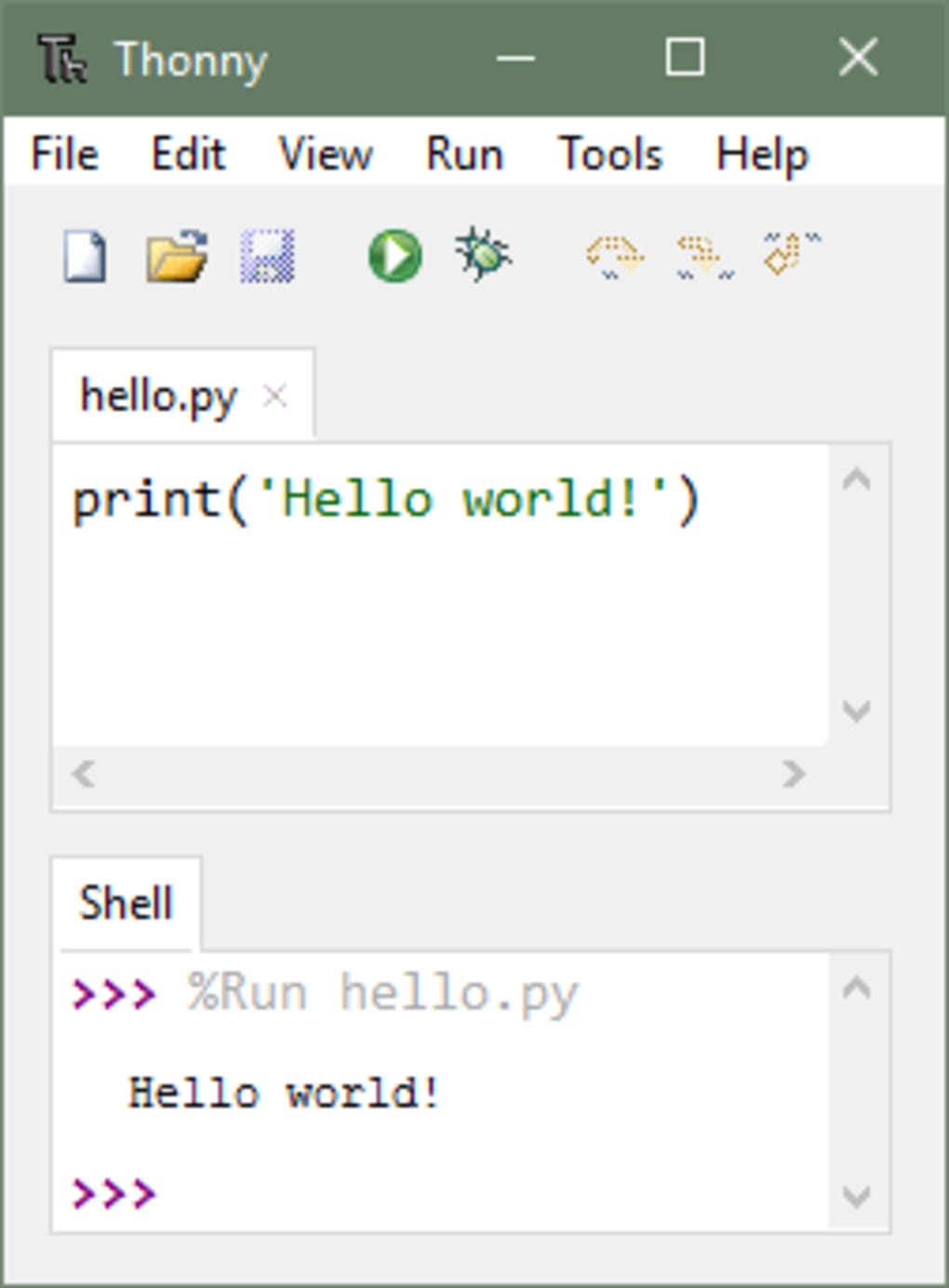Run the hello.py script
The width and height of the screenshot is (949, 1288).
(394, 254)
